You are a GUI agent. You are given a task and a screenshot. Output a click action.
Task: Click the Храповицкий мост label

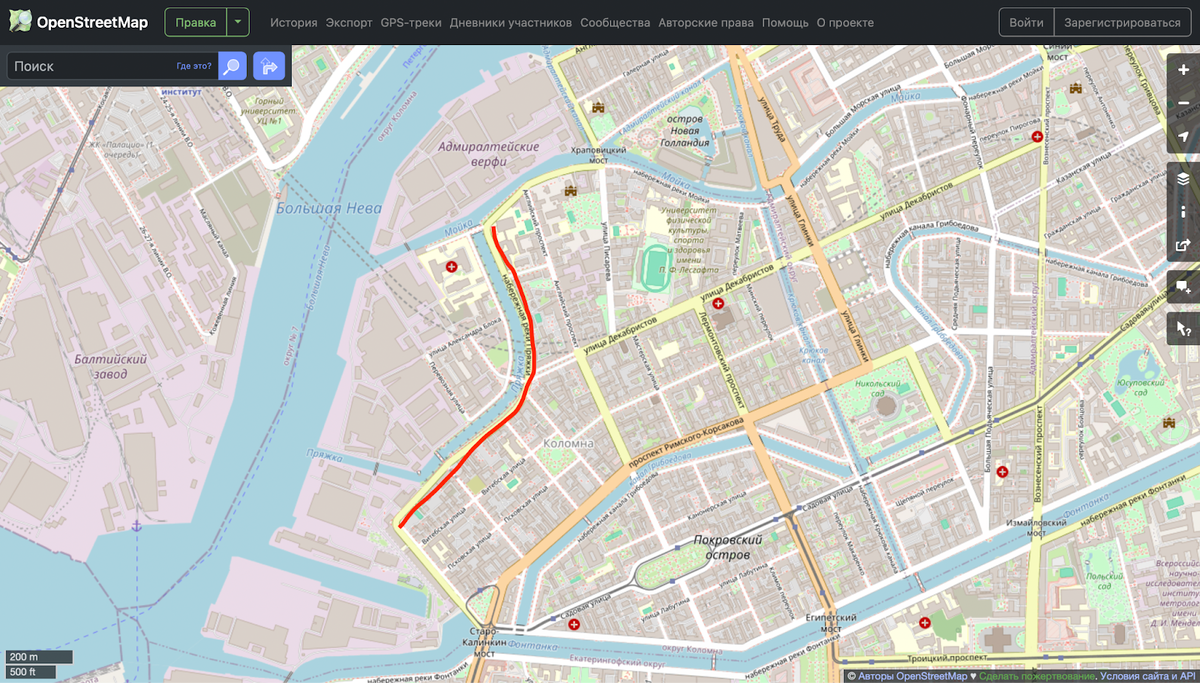pyautogui.click(x=596, y=154)
